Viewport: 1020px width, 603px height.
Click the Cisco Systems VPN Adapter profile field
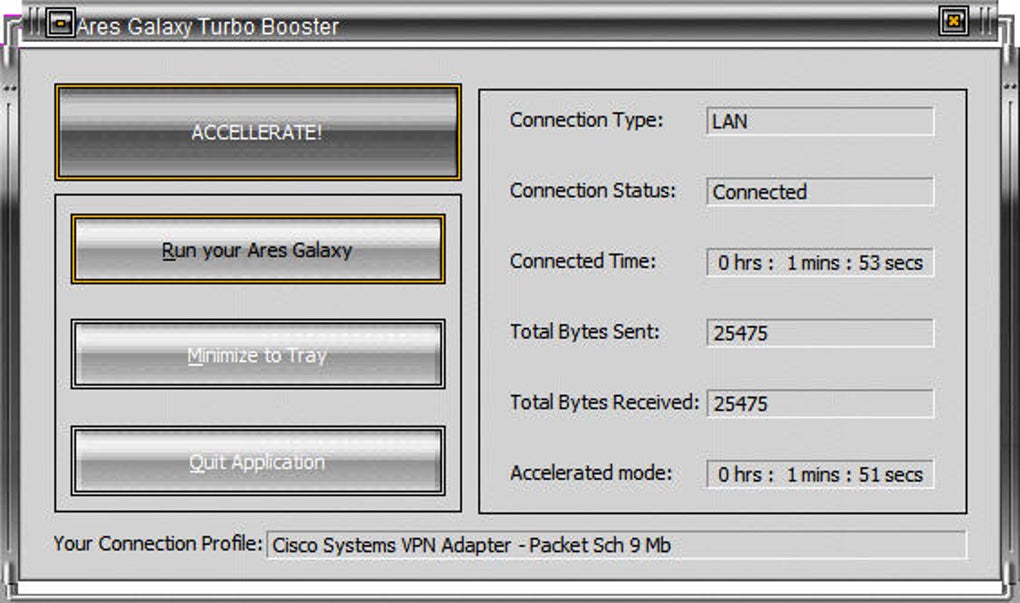(617, 545)
